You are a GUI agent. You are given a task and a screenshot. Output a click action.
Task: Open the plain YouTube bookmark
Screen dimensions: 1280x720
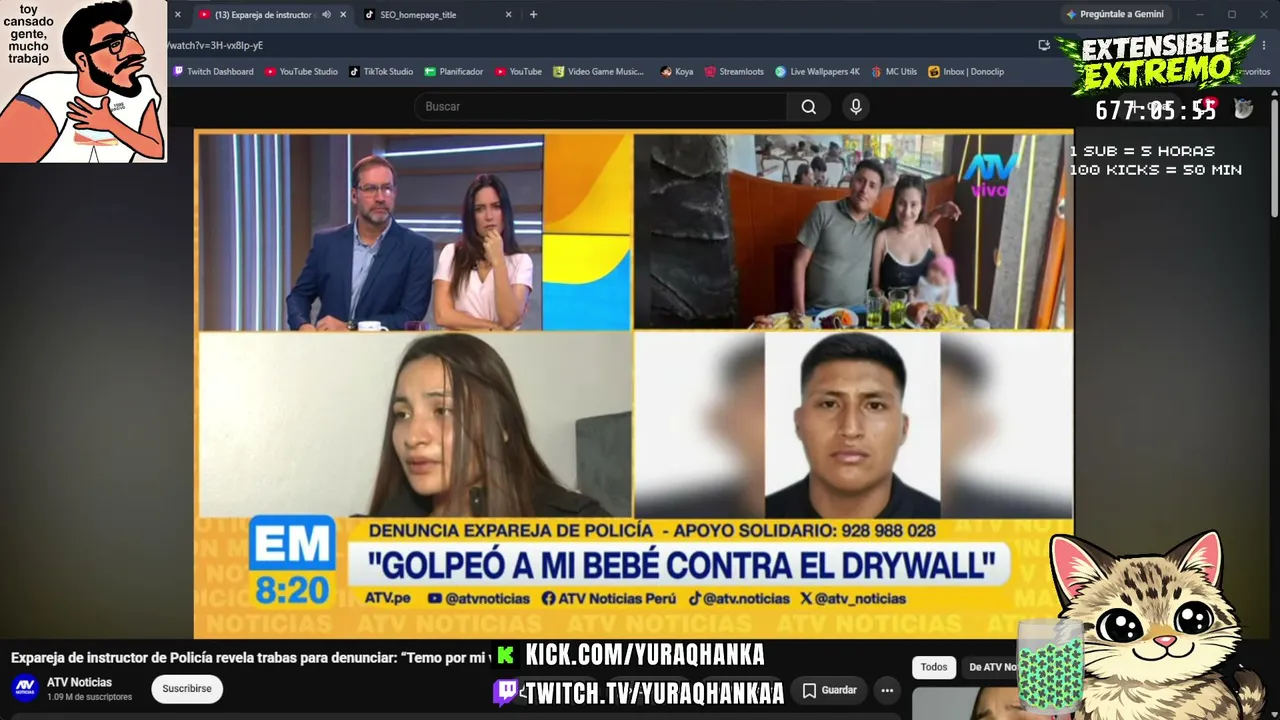[518, 72]
